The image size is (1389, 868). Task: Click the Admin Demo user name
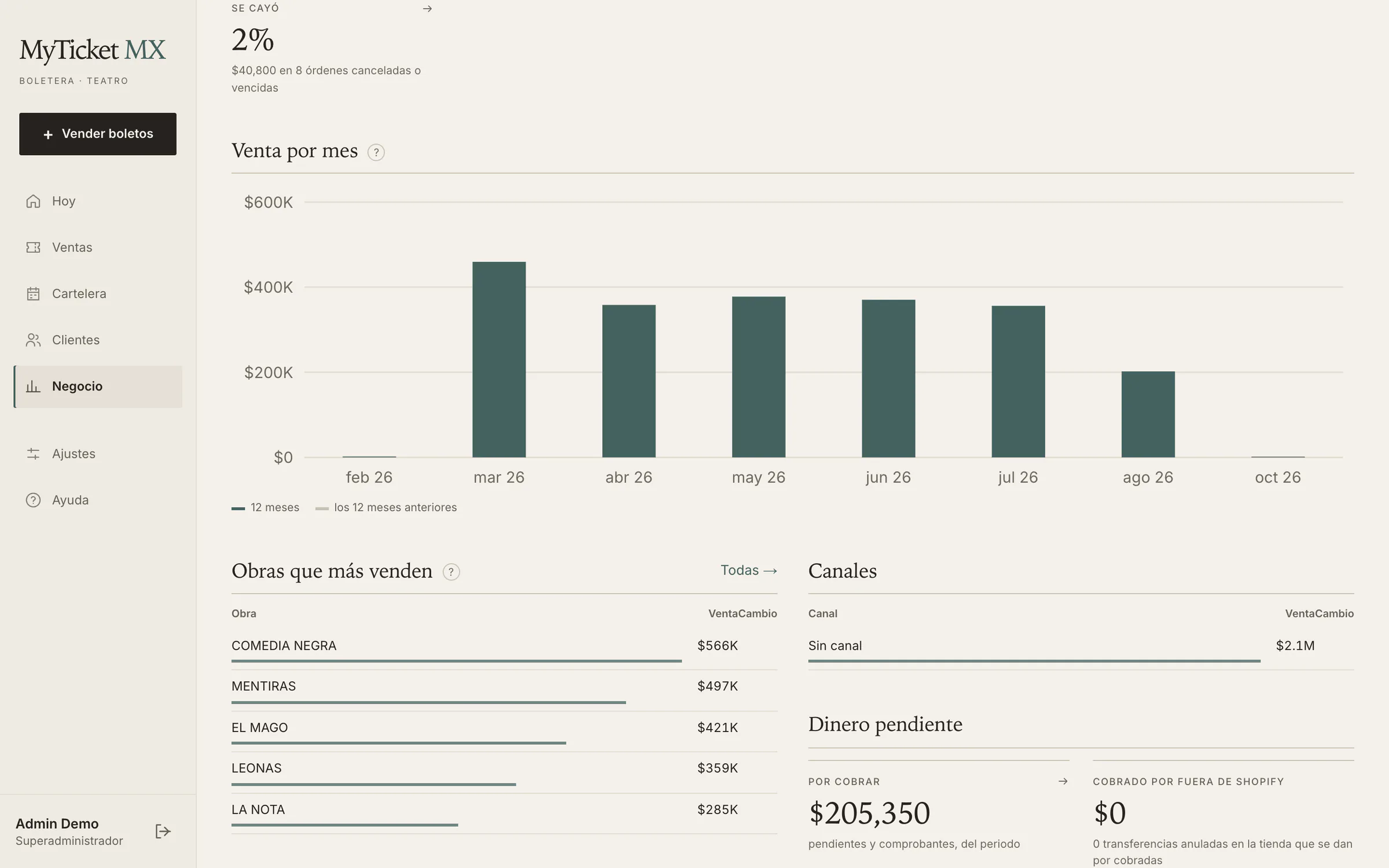tap(57, 823)
